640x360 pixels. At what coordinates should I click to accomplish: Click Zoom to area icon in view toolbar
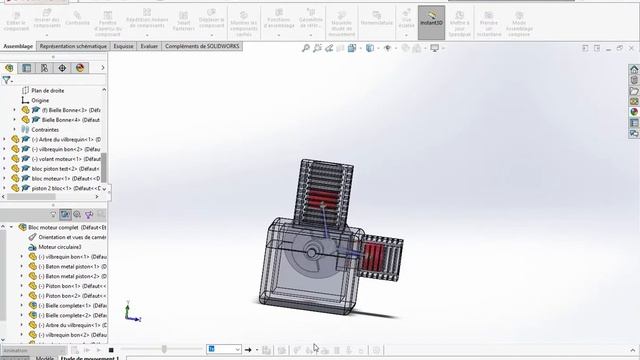click(x=317, y=48)
